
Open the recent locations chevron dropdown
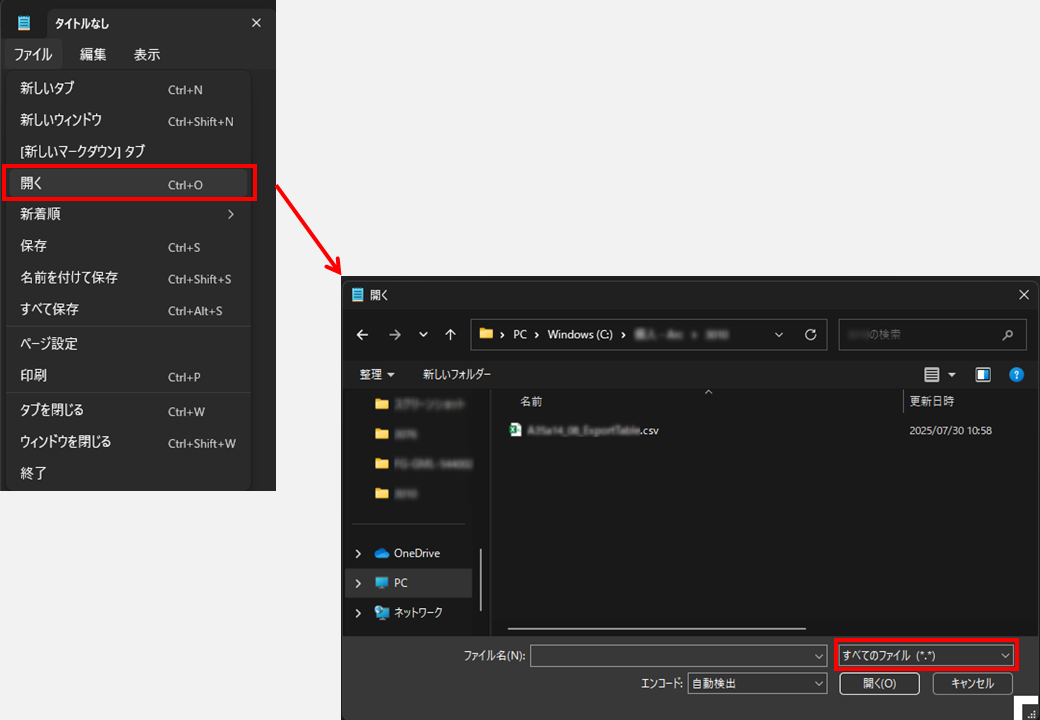click(423, 335)
